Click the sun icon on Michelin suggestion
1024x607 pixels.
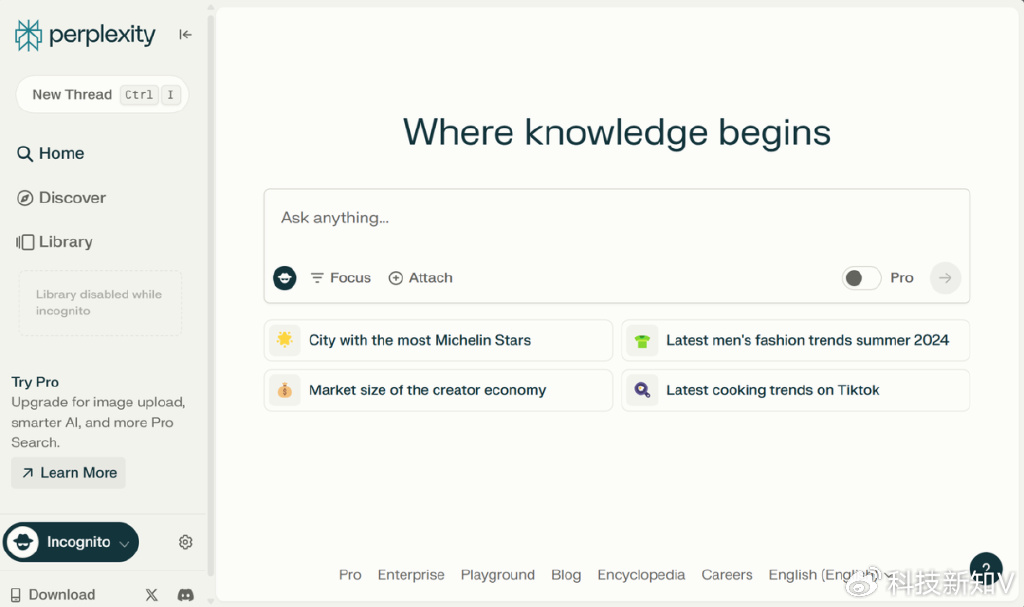[285, 340]
